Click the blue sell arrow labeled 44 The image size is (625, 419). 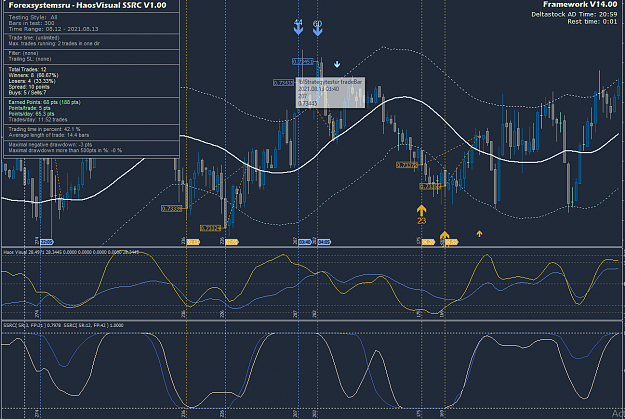pos(298,30)
